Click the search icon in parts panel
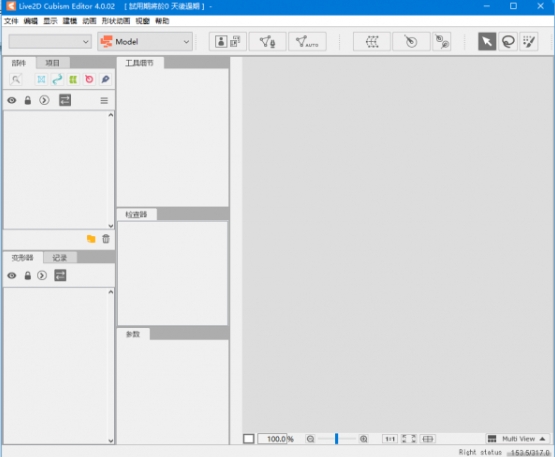 [16, 79]
